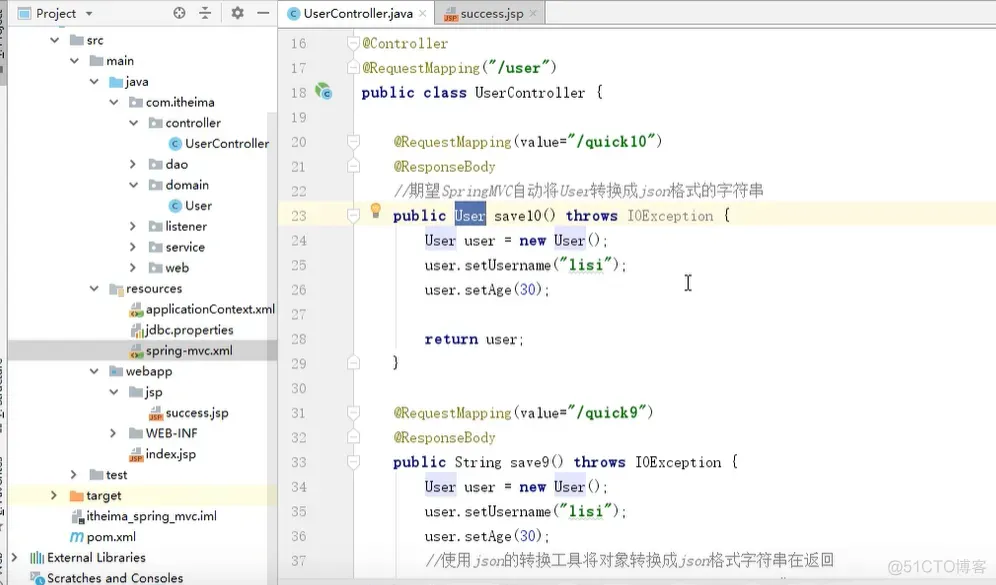Expand the web package
The height and width of the screenshot is (585, 996).
(133, 267)
